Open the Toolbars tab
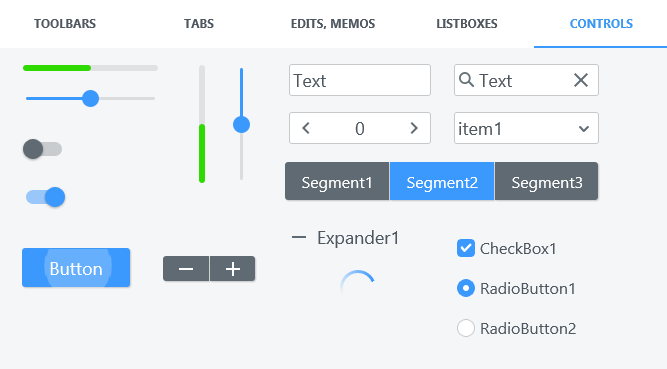The width and height of the screenshot is (667, 369). point(65,23)
